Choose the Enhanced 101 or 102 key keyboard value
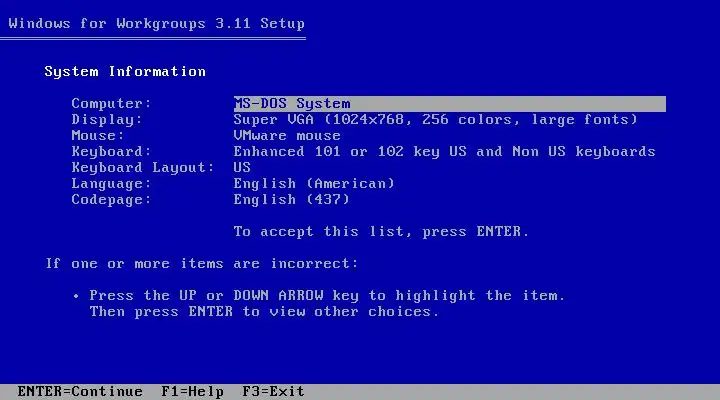Image resolution: width=720 pixels, height=400 pixels. [444, 152]
